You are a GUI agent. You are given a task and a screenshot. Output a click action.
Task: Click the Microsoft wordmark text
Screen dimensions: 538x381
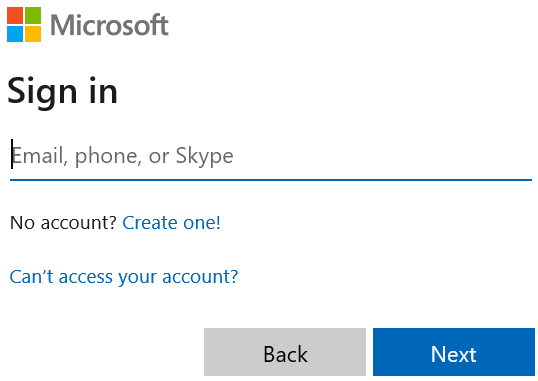[x=109, y=25]
